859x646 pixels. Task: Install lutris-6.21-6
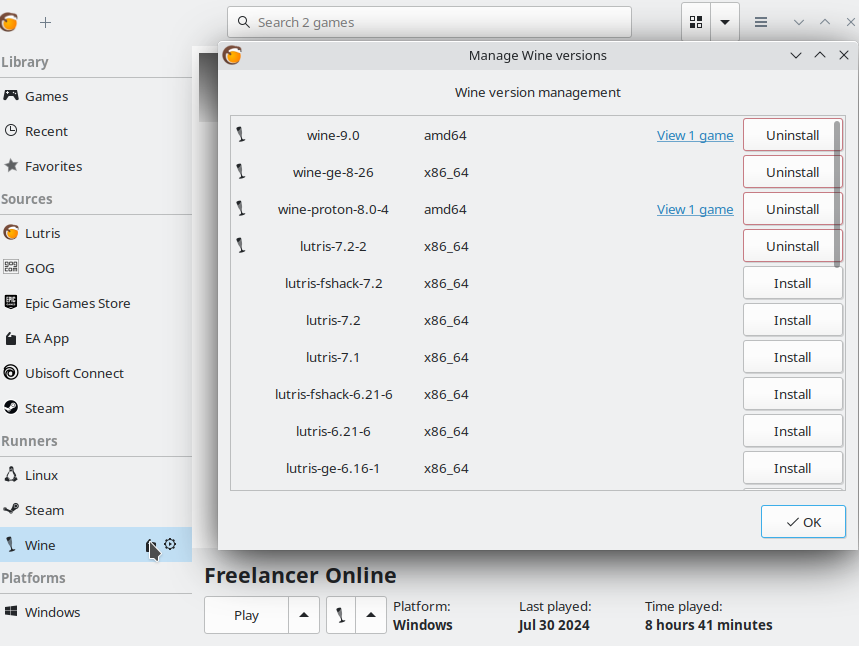coord(792,431)
